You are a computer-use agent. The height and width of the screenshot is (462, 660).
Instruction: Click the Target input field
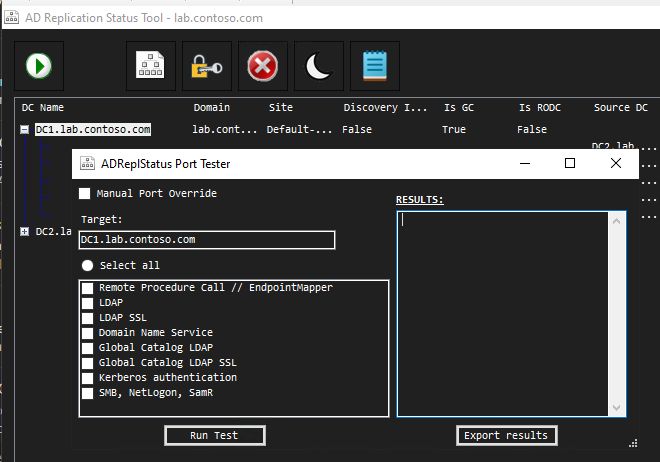(207, 240)
